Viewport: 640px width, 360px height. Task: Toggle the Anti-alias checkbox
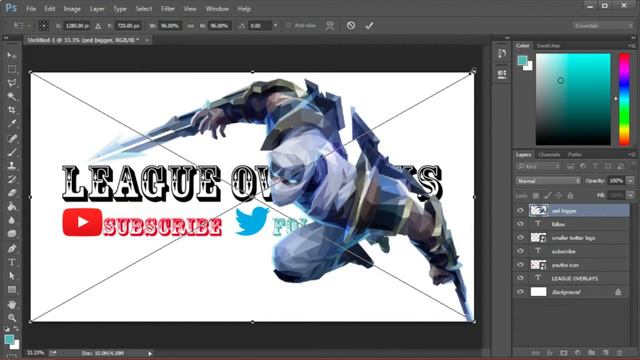(x=289, y=26)
